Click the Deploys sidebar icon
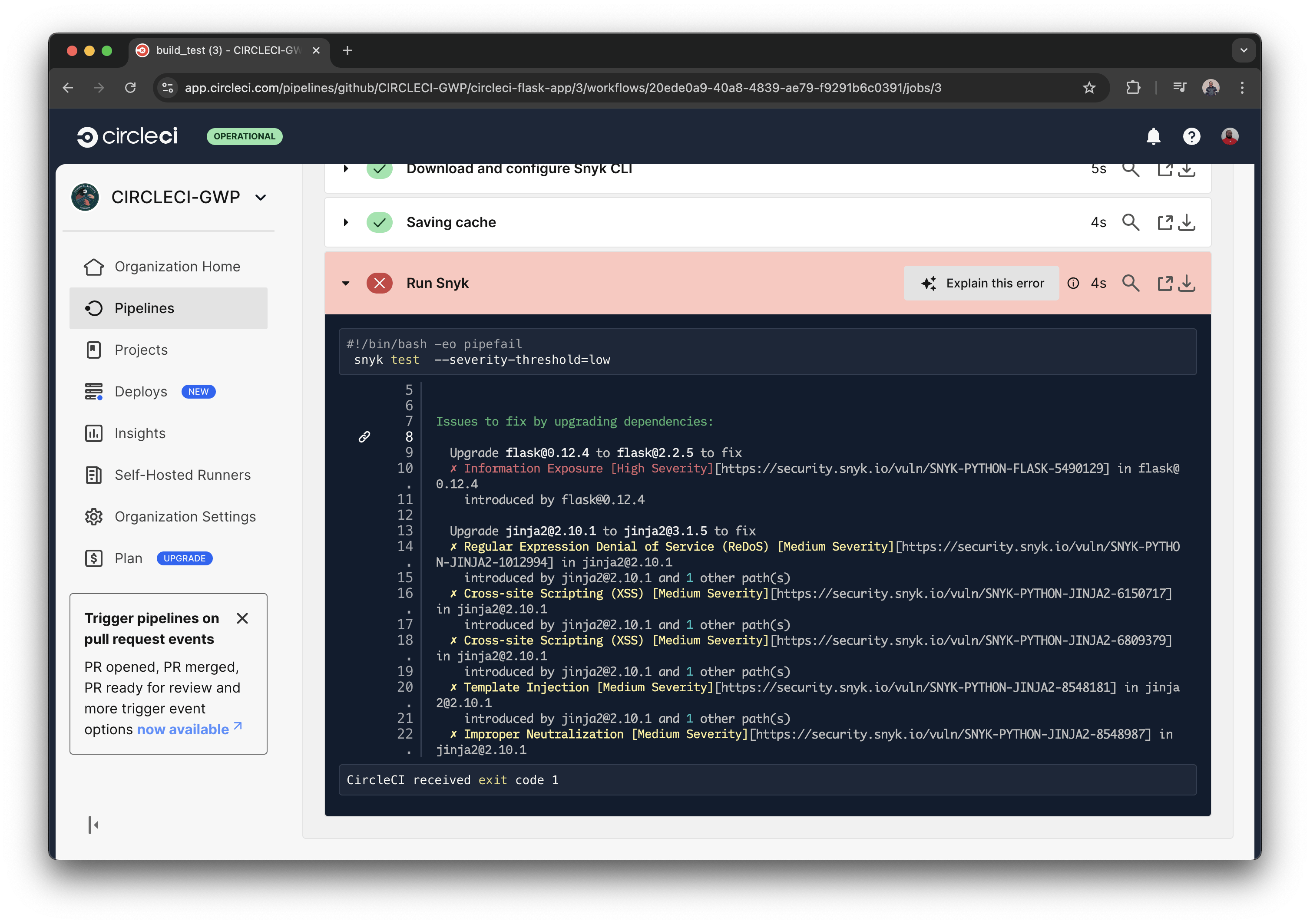Viewport: 1310px width, 924px height. tap(93, 391)
